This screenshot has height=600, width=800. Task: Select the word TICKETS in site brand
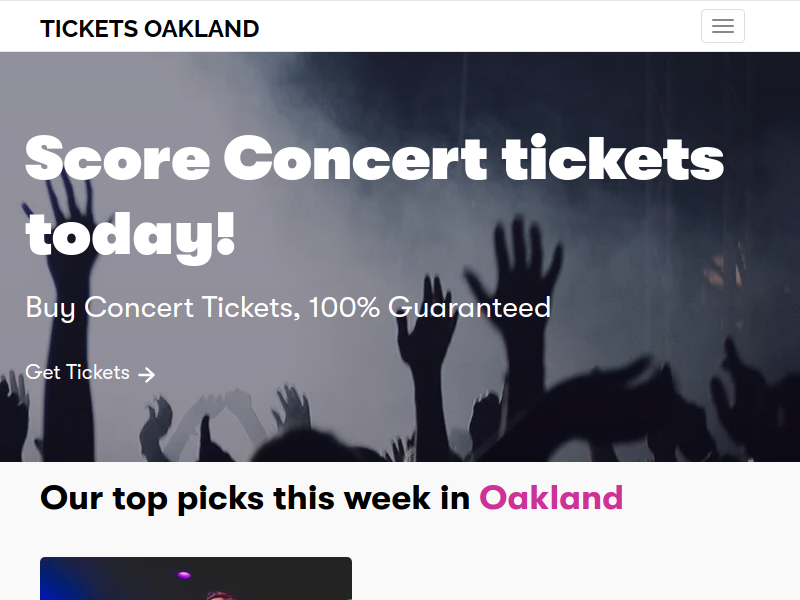[89, 29]
